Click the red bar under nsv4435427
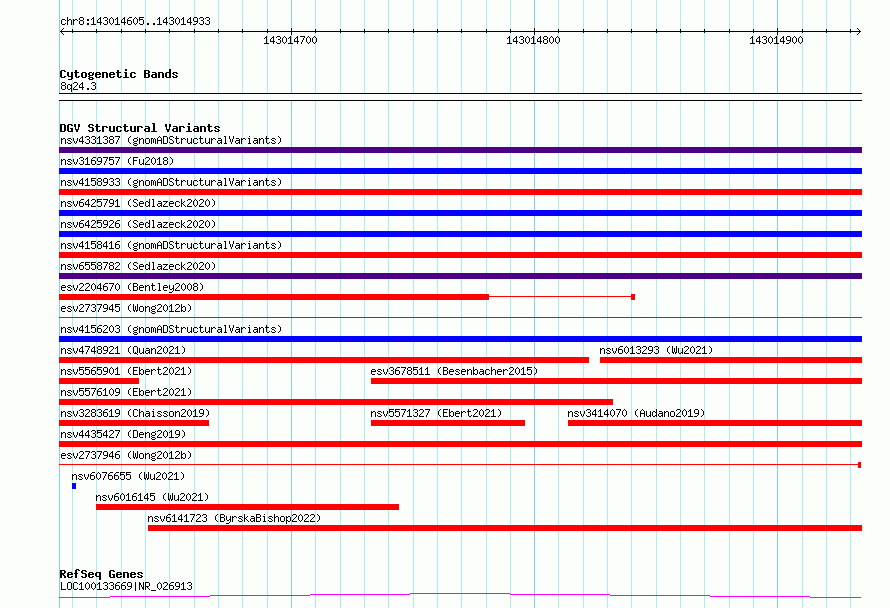890x608 pixels. 460,444
